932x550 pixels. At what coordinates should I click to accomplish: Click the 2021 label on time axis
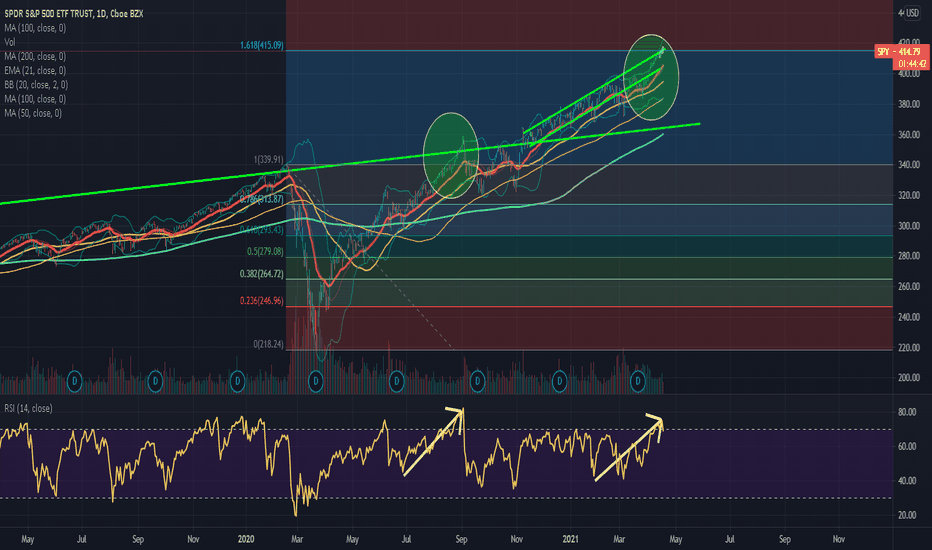point(570,539)
